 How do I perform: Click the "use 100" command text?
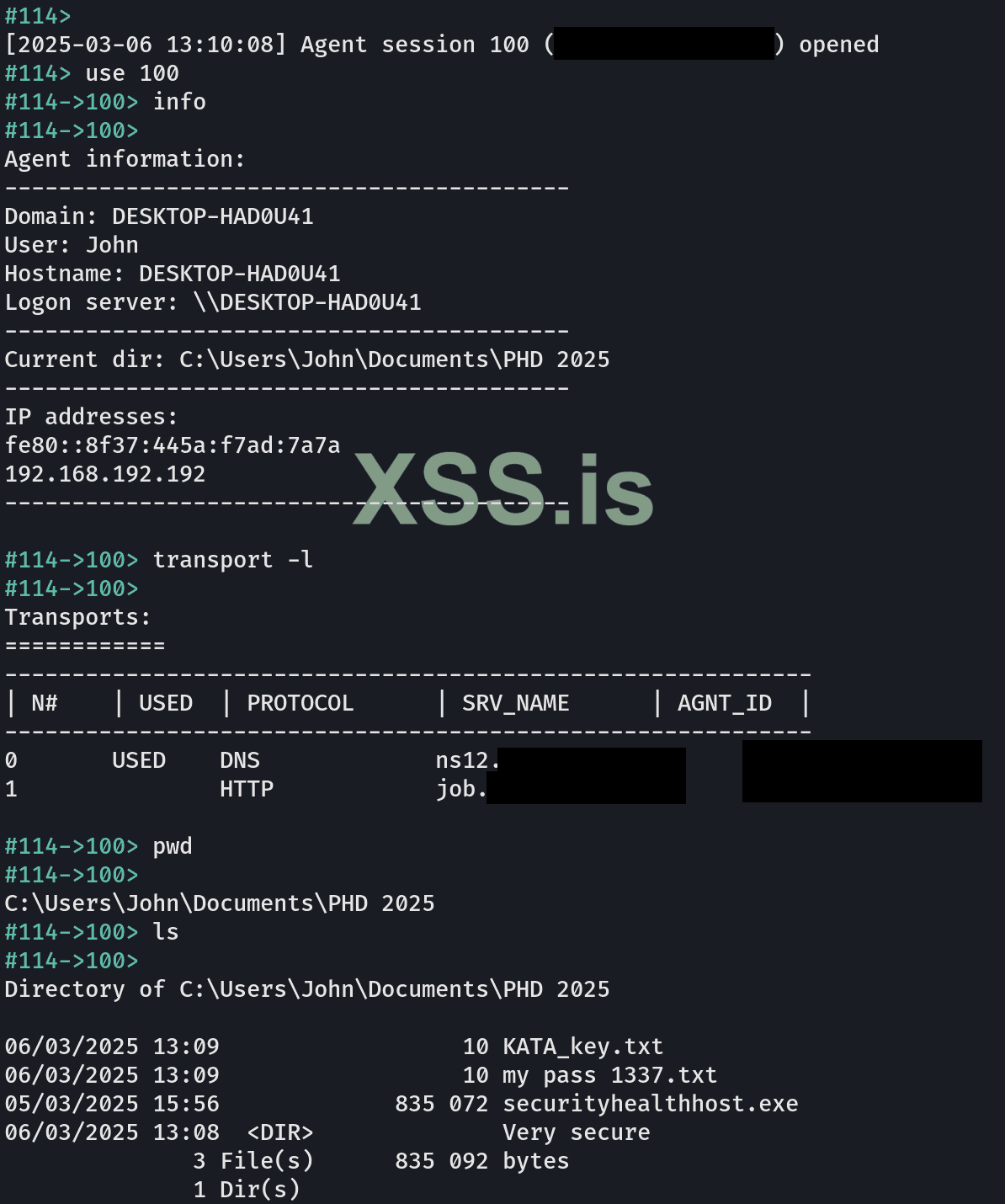point(132,73)
